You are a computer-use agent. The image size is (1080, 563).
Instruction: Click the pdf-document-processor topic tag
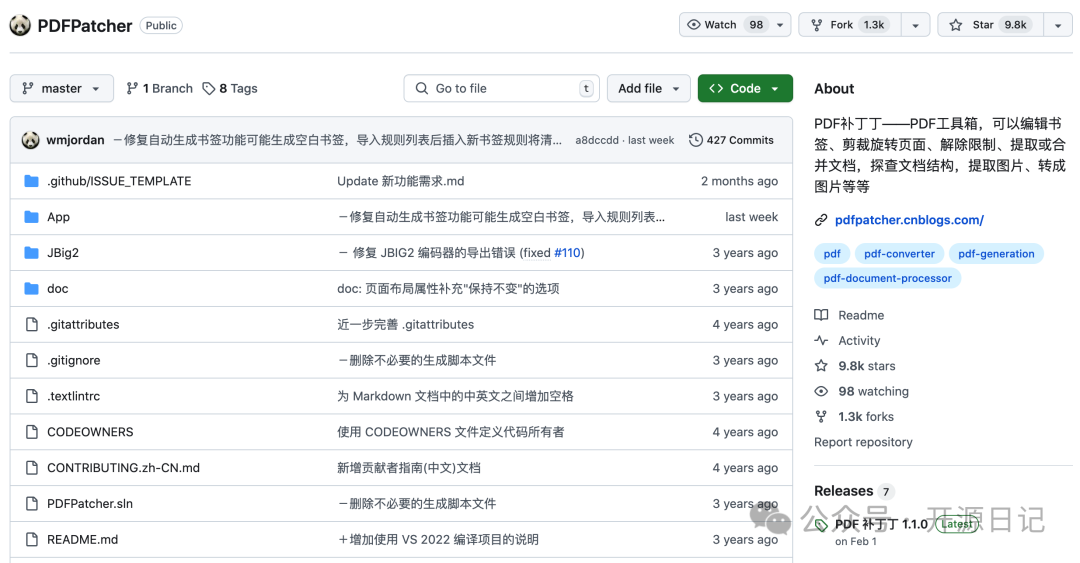(x=887, y=278)
